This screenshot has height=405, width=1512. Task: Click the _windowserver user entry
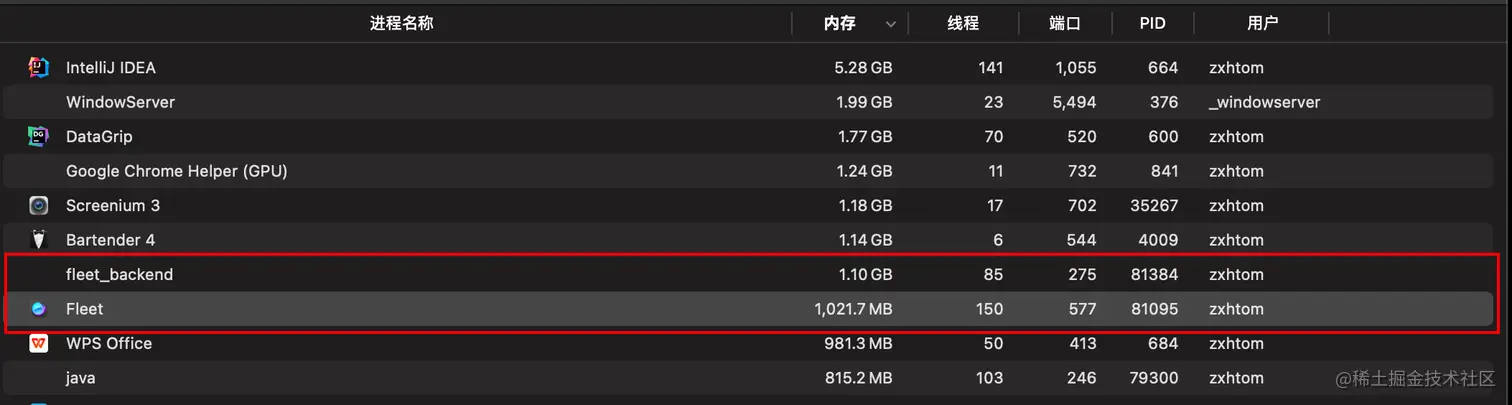1264,102
